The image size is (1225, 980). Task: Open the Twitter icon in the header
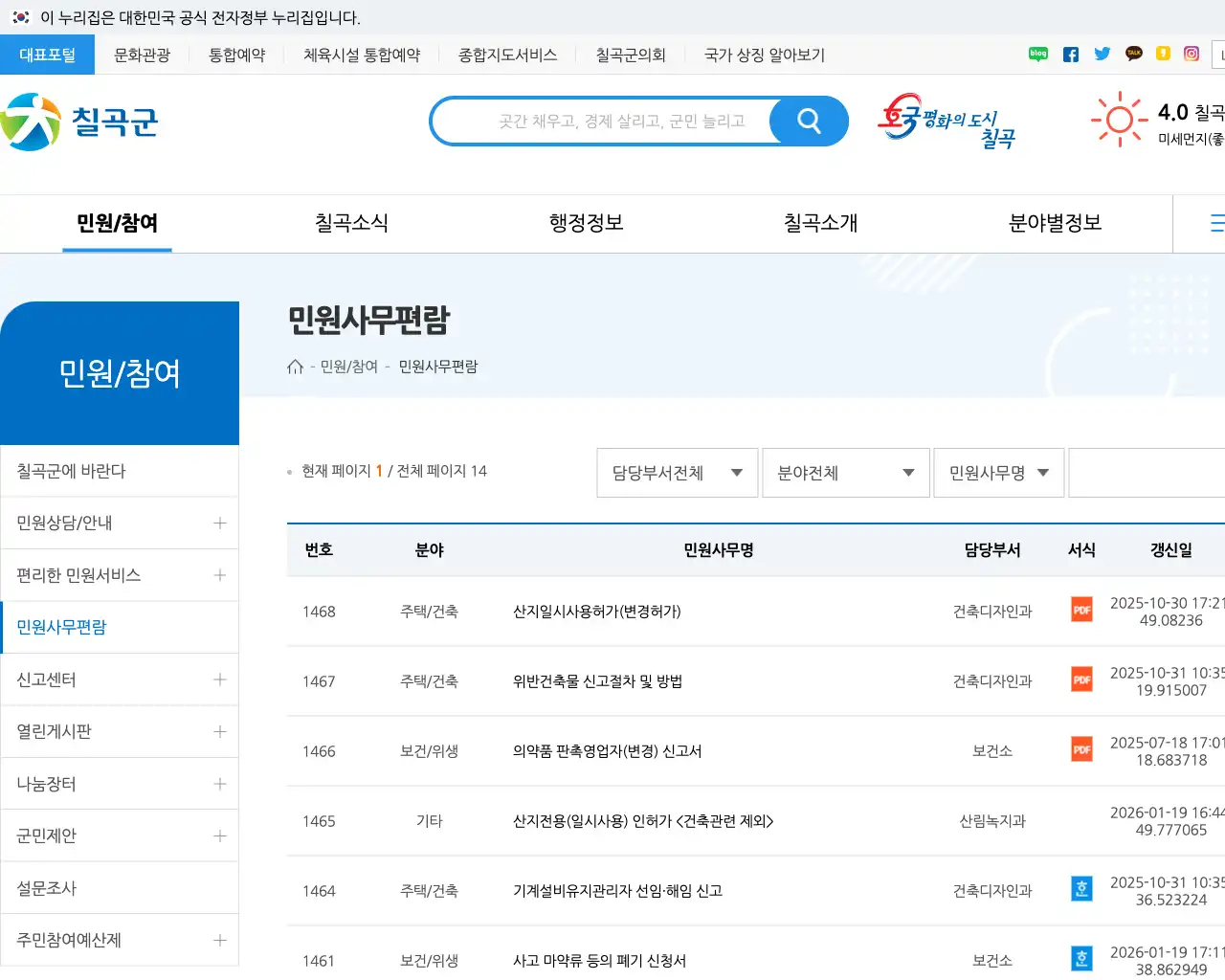click(1102, 54)
